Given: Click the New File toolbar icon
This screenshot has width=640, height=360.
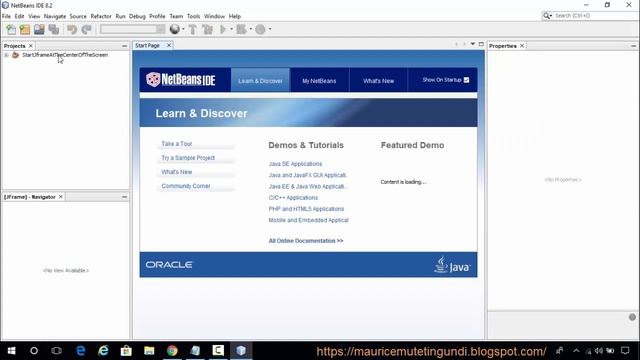Looking at the screenshot, I should tap(11, 29).
